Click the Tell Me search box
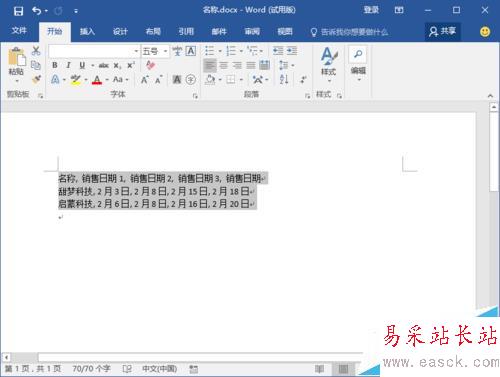The width and height of the screenshot is (500, 377). pyautogui.click(x=349, y=32)
